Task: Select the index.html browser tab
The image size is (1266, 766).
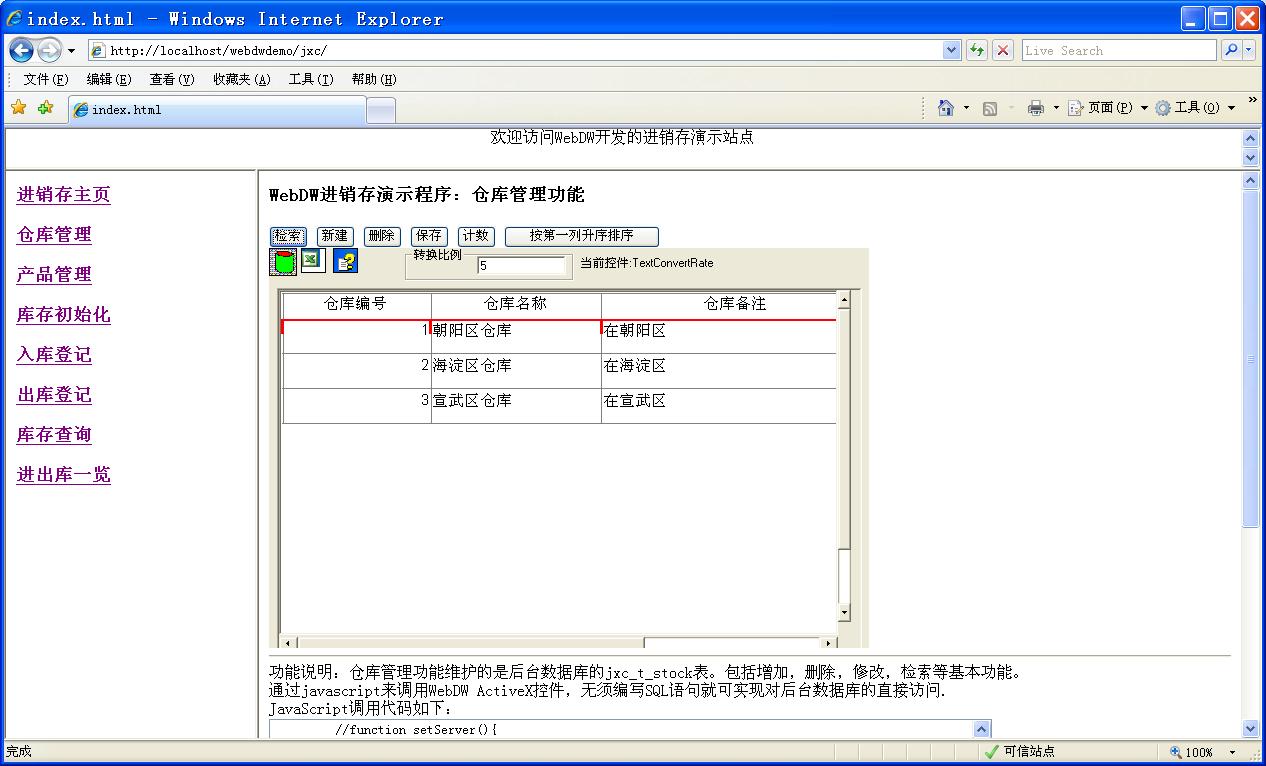Action: [217, 110]
